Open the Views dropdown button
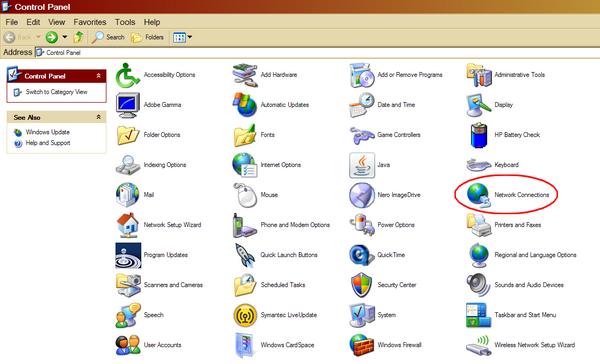 tap(182, 37)
